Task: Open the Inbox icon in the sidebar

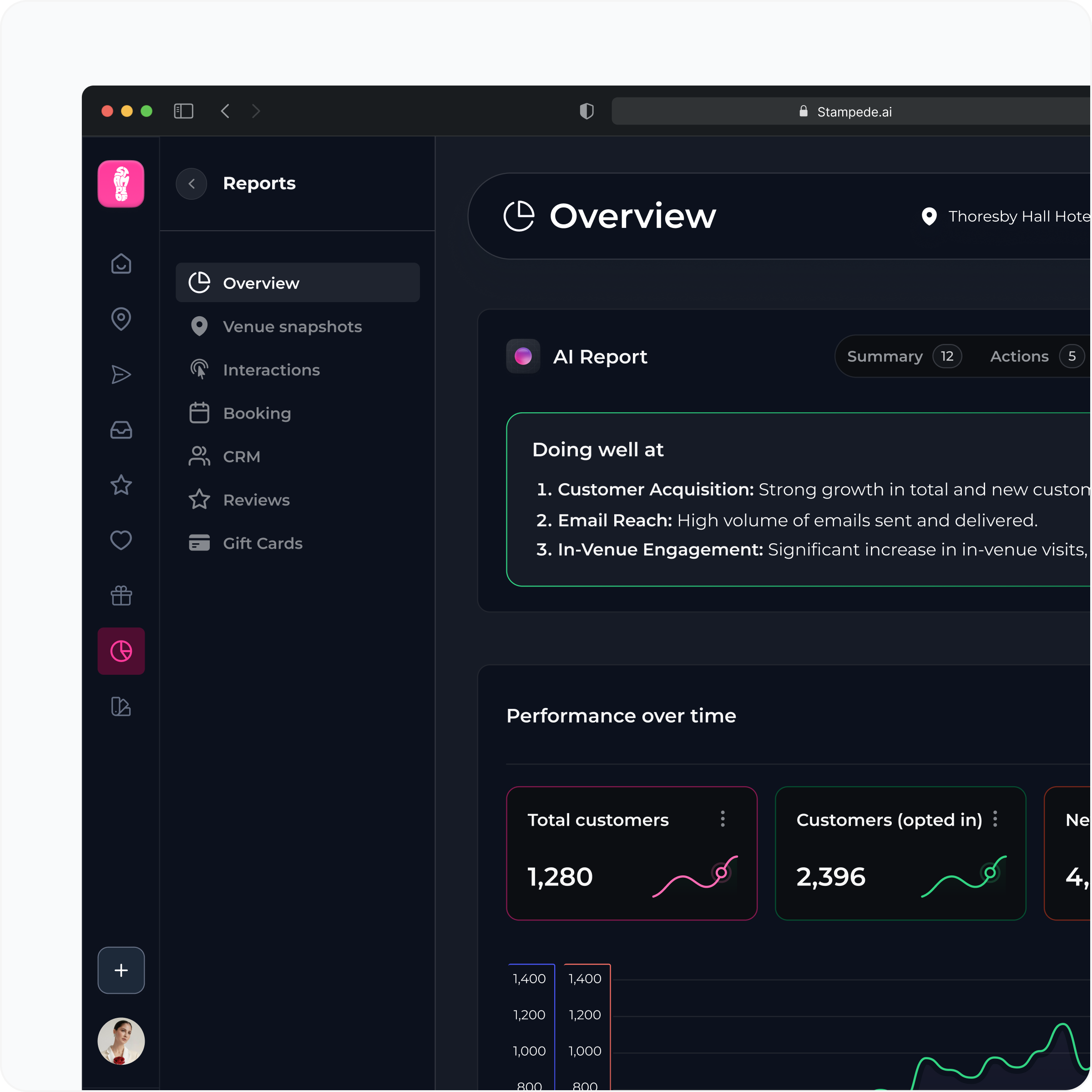Action: (x=121, y=430)
